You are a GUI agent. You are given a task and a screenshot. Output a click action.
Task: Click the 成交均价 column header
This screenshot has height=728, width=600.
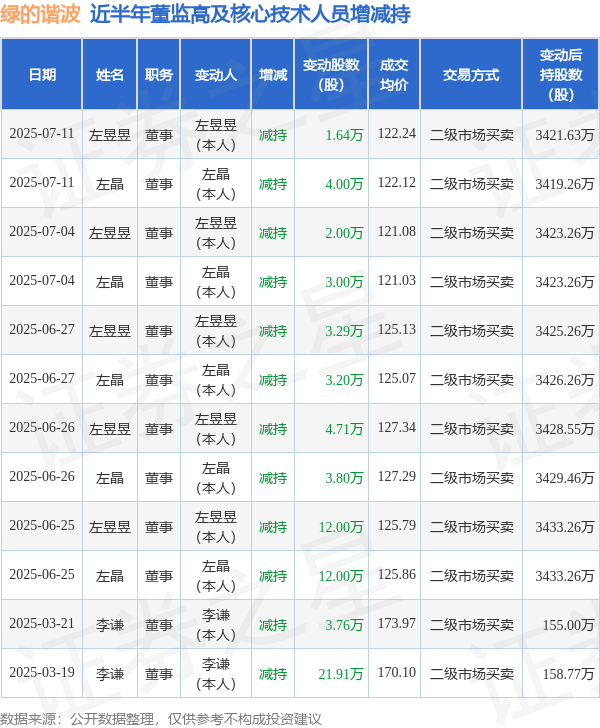pyautogui.click(x=394, y=75)
